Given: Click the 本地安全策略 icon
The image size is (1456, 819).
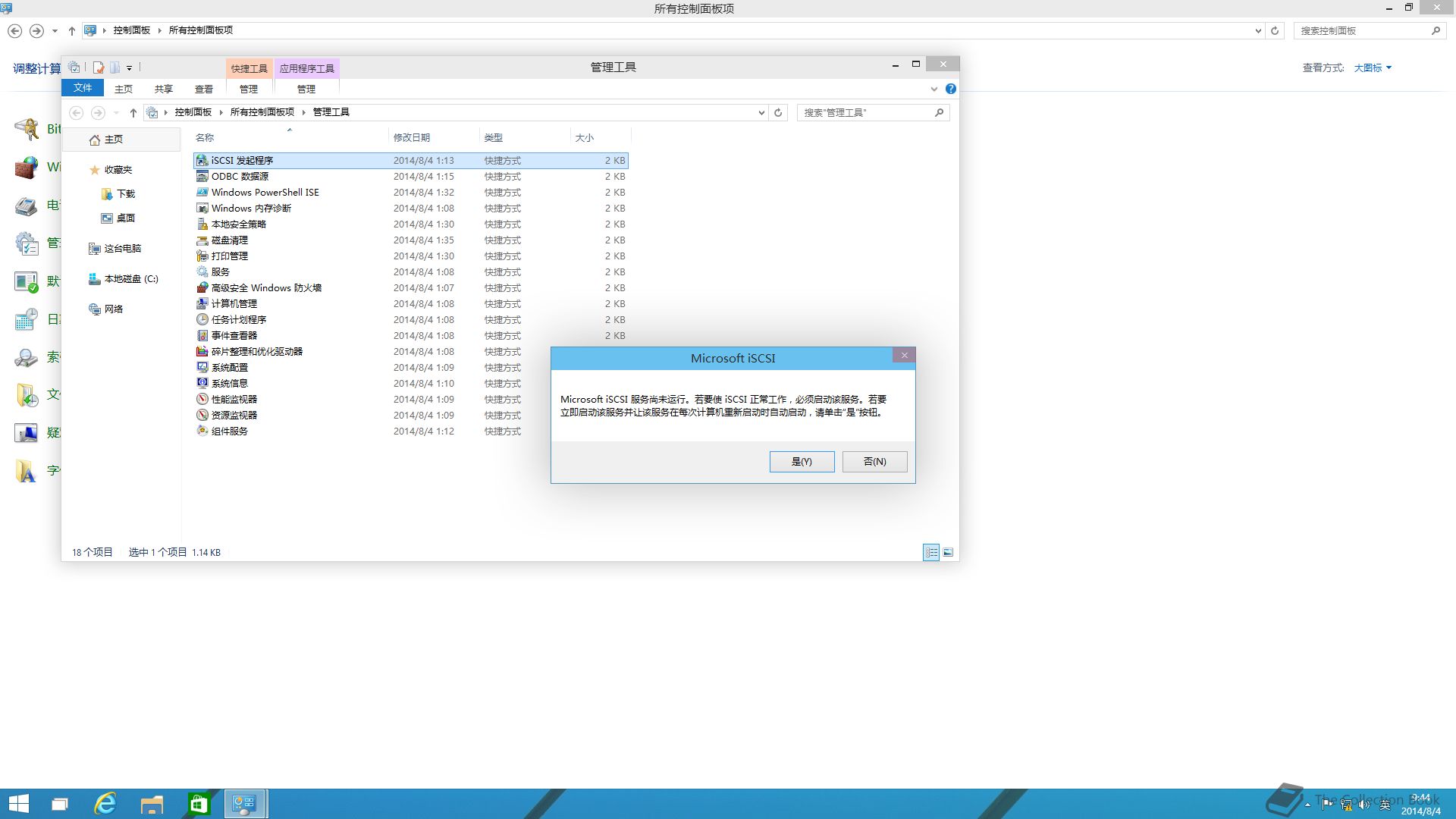Looking at the screenshot, I should [202, 224].
